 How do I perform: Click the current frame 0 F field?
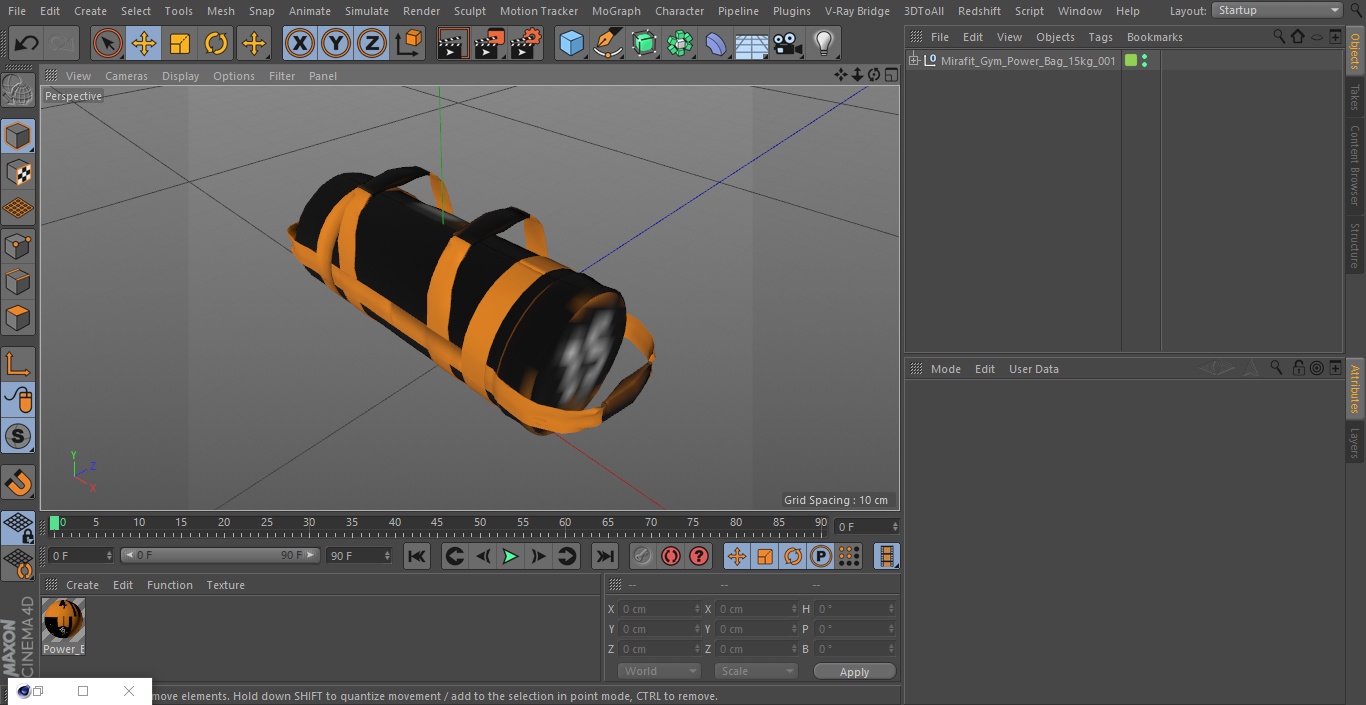pos(867,526)
